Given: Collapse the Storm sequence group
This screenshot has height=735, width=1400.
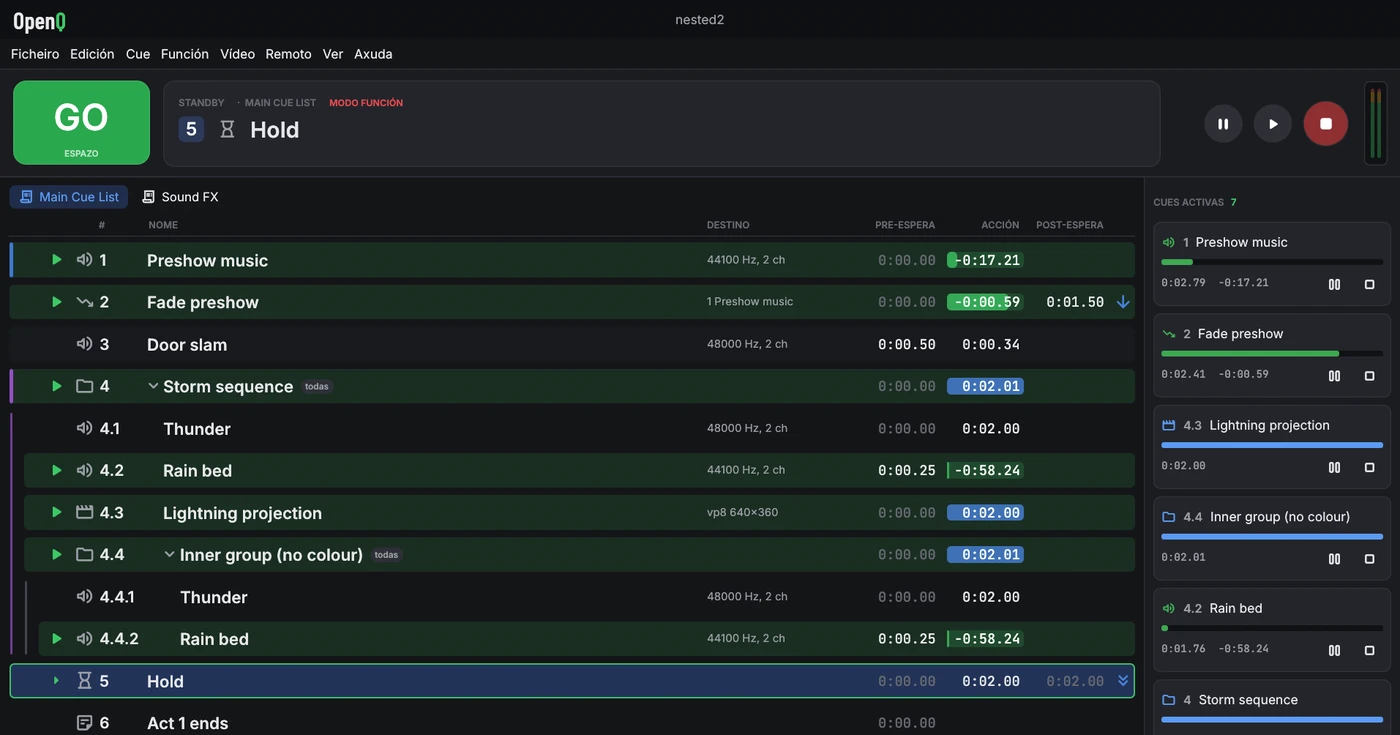Looking at the screenshot, I should tap(153, 386).
